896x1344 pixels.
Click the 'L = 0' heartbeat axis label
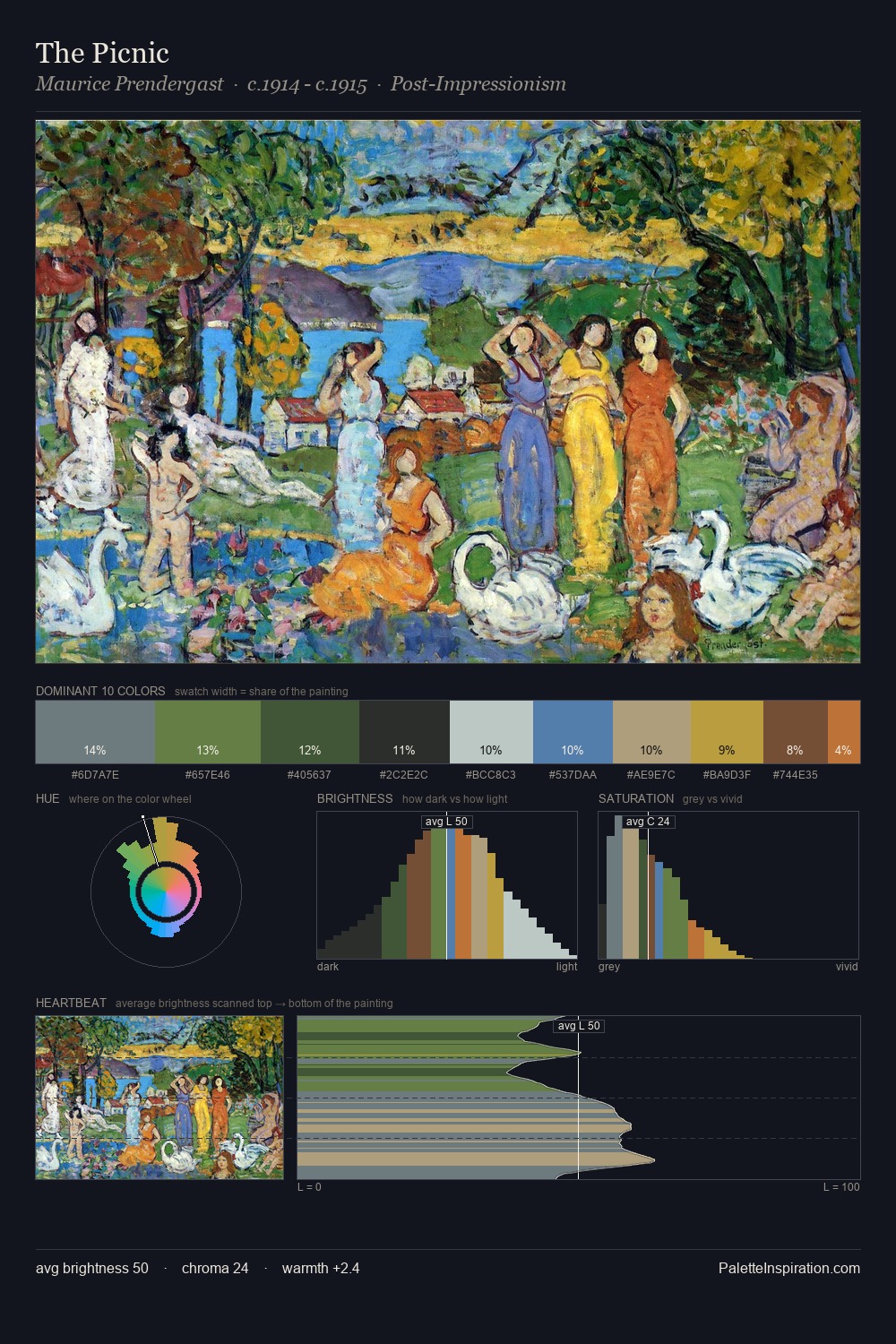(x=309, y=1187)
